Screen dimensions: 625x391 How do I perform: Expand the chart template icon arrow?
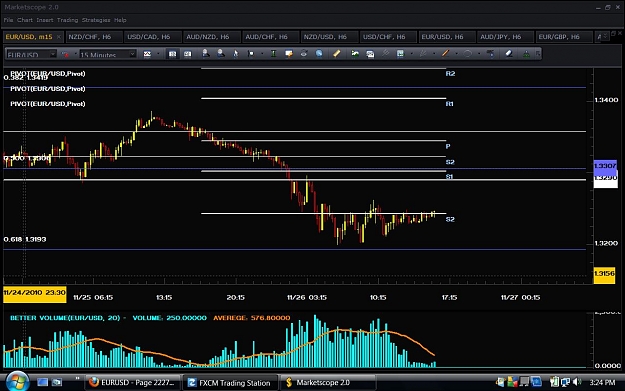click(x=411, y=53)
